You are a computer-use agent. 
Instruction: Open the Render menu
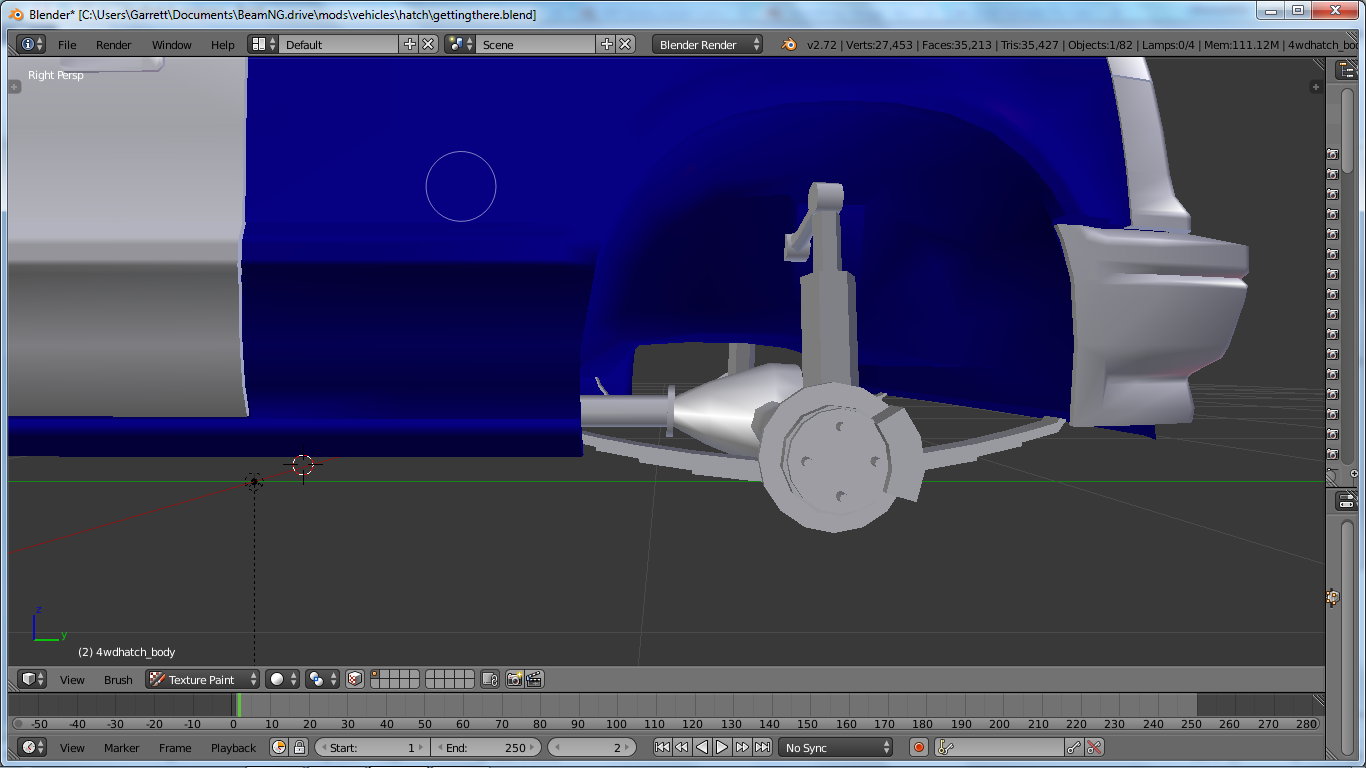pyautogui.click(x=114, y=45)
